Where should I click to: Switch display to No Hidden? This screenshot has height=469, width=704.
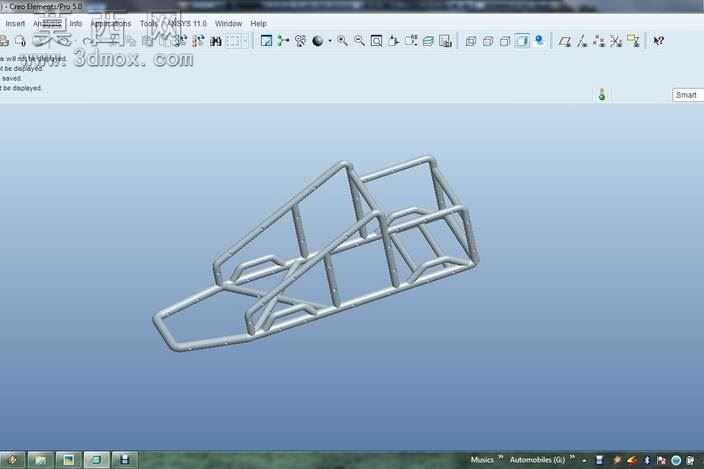pyautogui.click(x=505, y=41)
